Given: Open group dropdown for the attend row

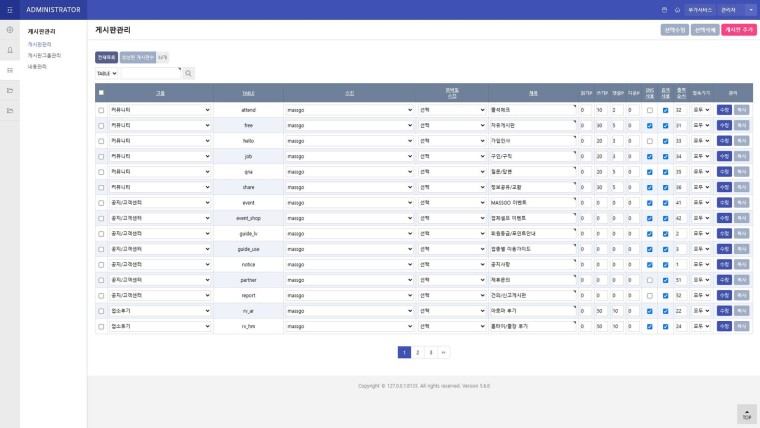Looking at the screenshot, I should (160, 110).
